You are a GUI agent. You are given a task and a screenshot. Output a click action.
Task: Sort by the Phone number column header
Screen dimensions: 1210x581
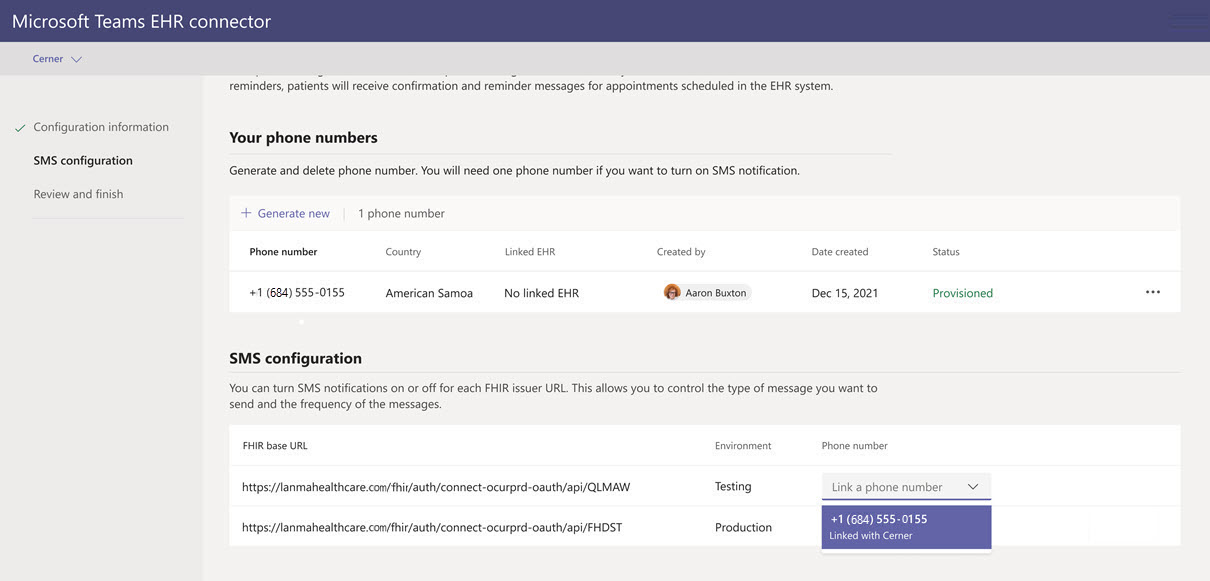[283, 252]
